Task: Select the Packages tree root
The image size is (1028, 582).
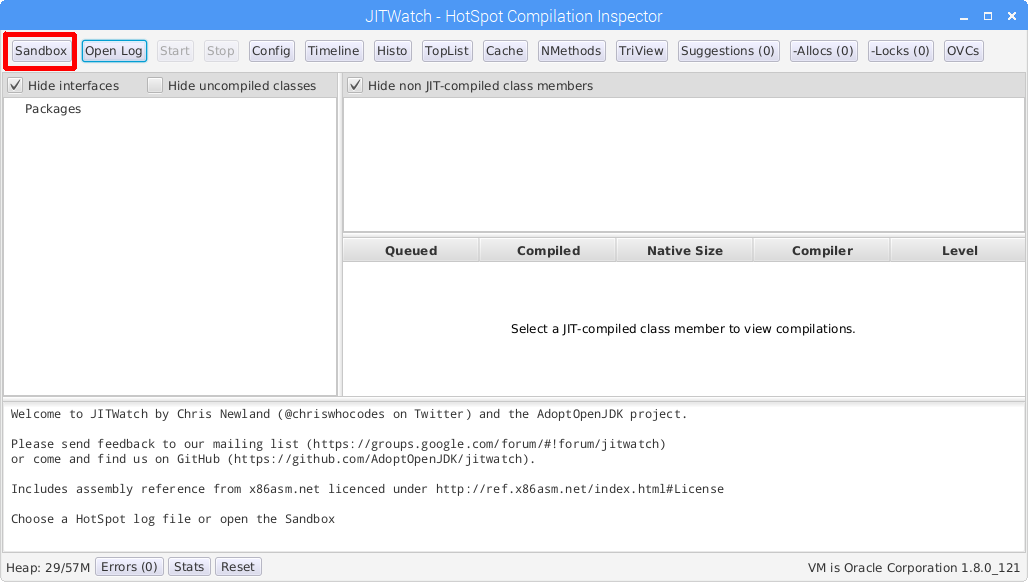Action: [53, 109]
